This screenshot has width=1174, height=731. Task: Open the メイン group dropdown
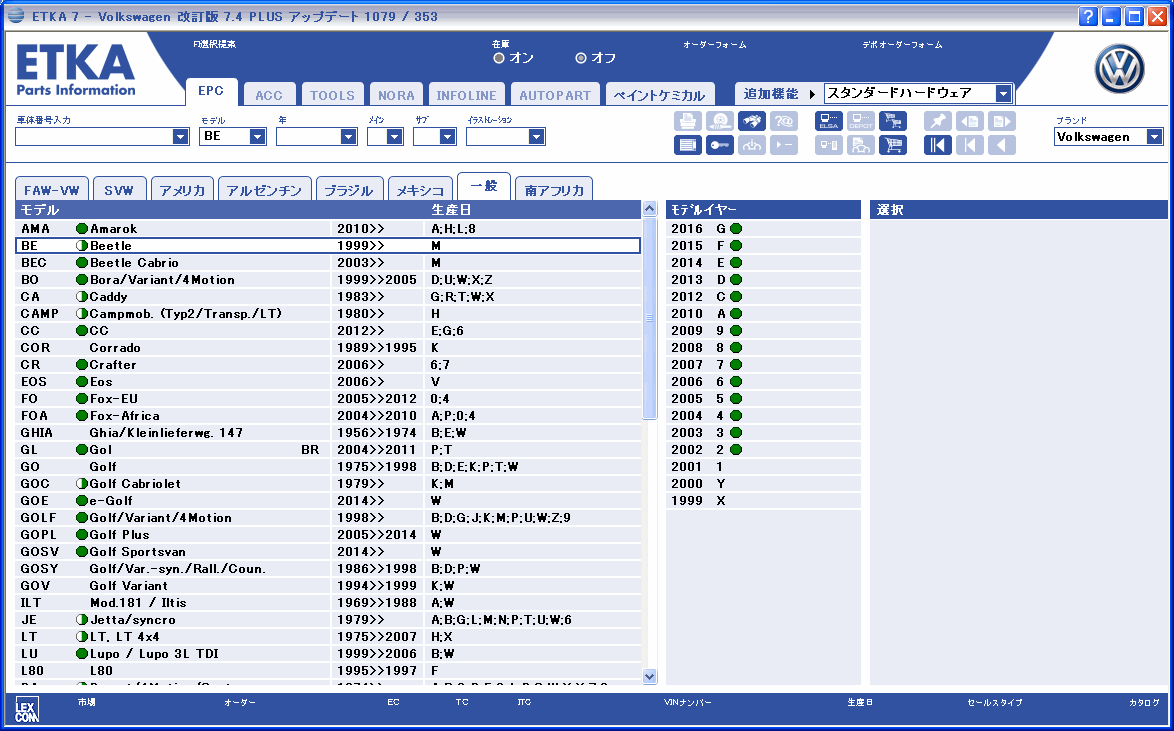point(395,136)
